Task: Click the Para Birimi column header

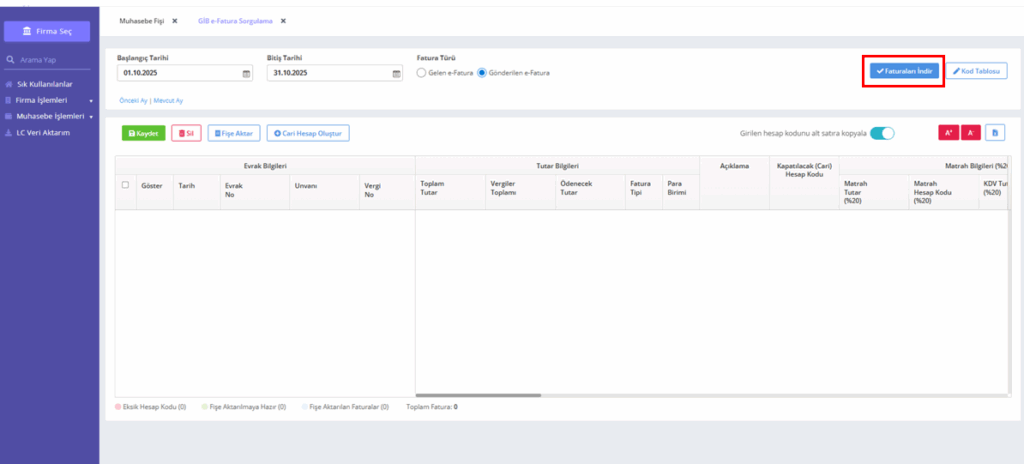Action: point(680,192)
